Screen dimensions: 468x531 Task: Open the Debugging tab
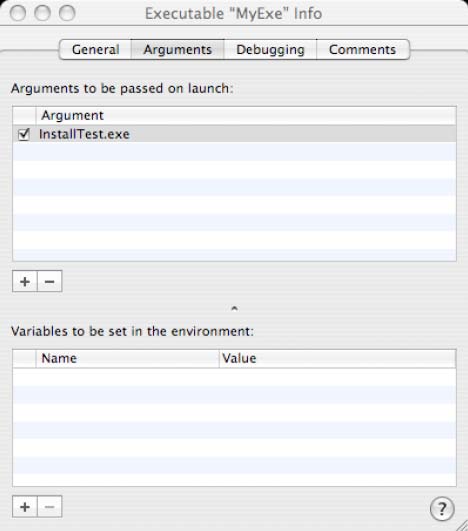tap(270, 49)
